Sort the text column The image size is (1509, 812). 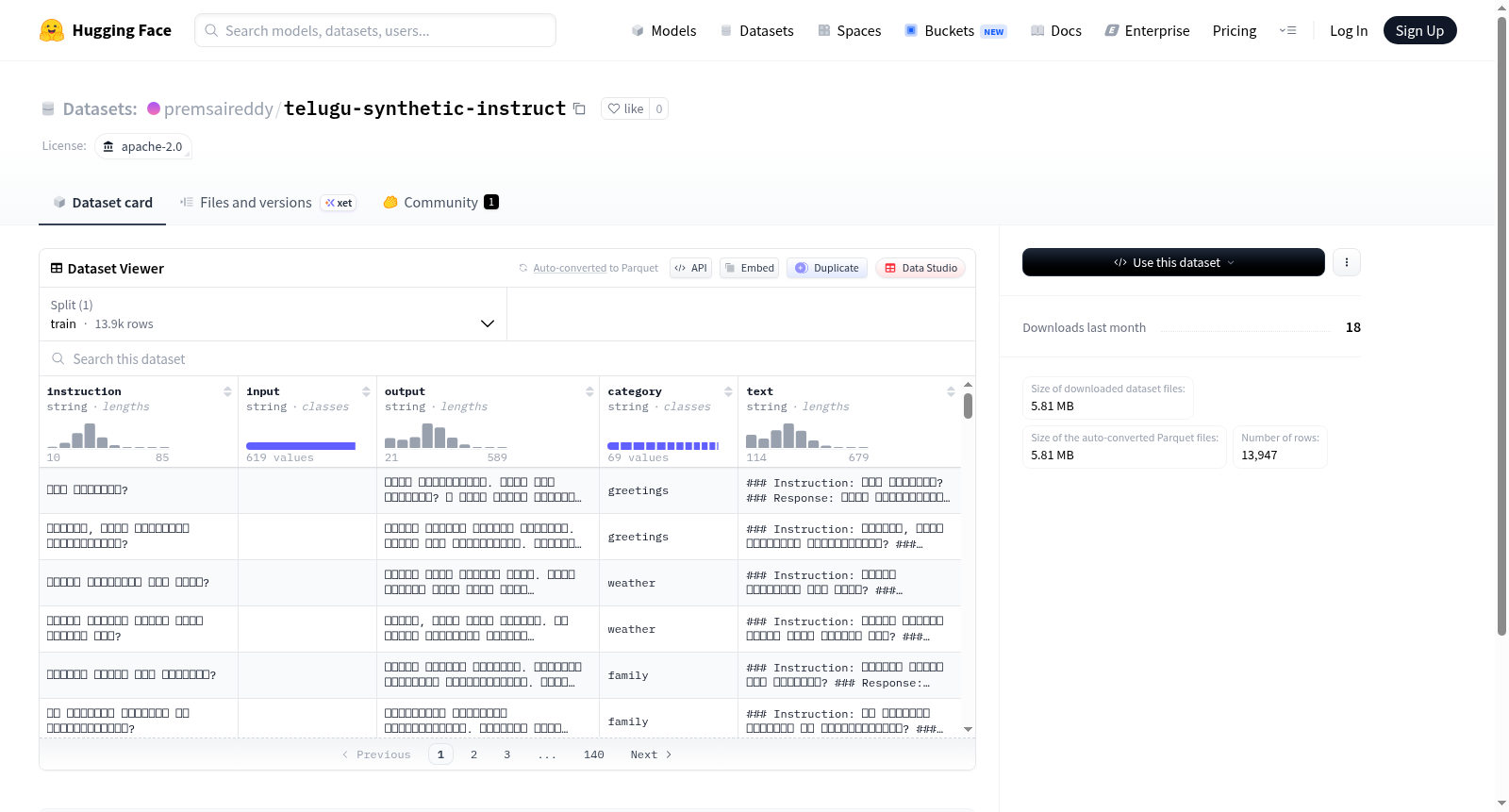coord(951,391)
